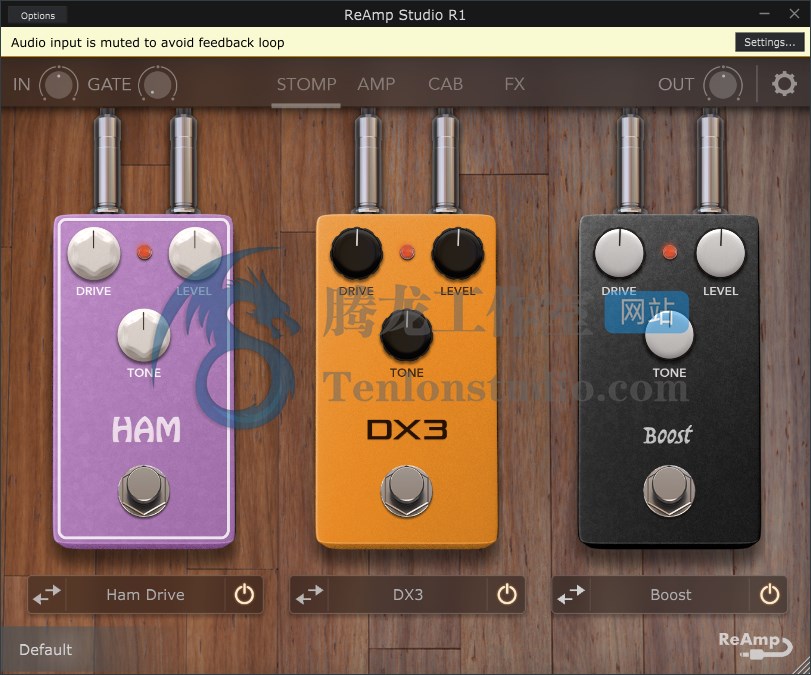Click the HAM name on the purple pedal

click(x=146, y=430)
